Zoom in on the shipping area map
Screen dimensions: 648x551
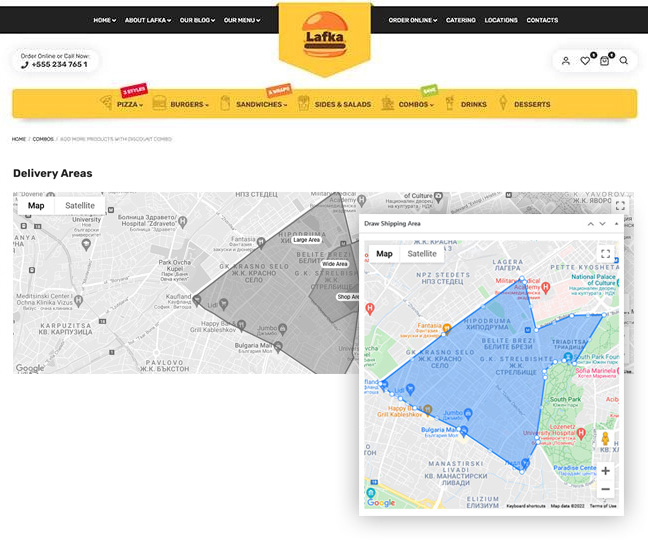605,470
